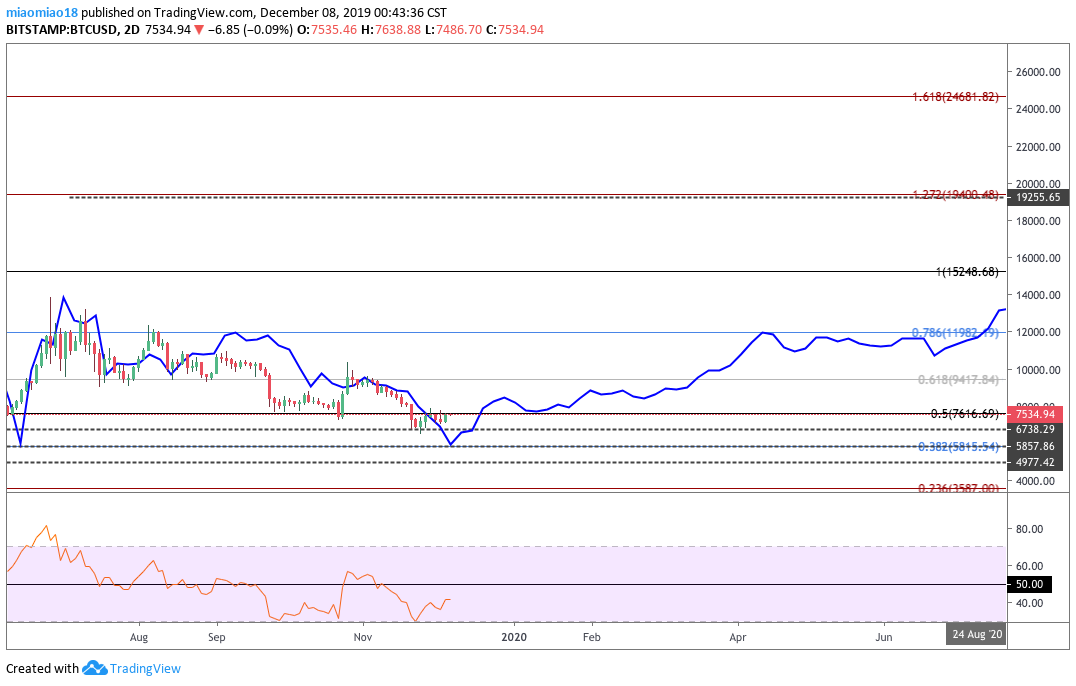
Task: Click the 4977.42 price tag on the axis
Action: point(1035,462)
